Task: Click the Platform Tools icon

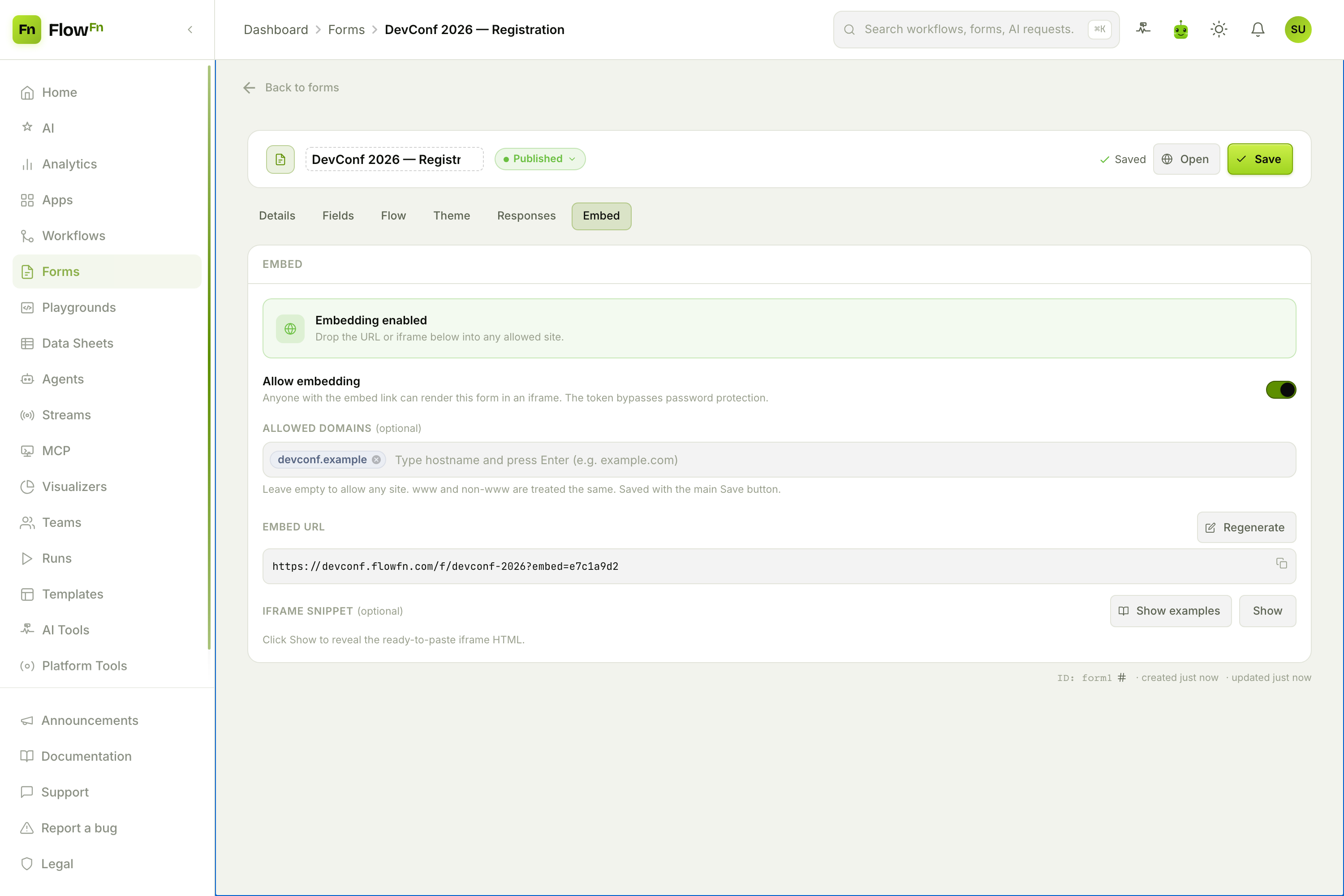Action: 27,666
